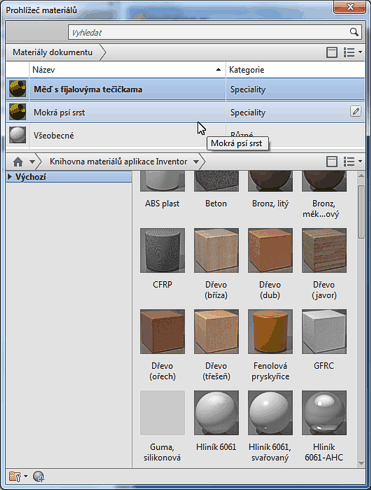Click Materiály dokumentu breadcrumb
Viewport: 371px width, 490px height.
(52, 52)
